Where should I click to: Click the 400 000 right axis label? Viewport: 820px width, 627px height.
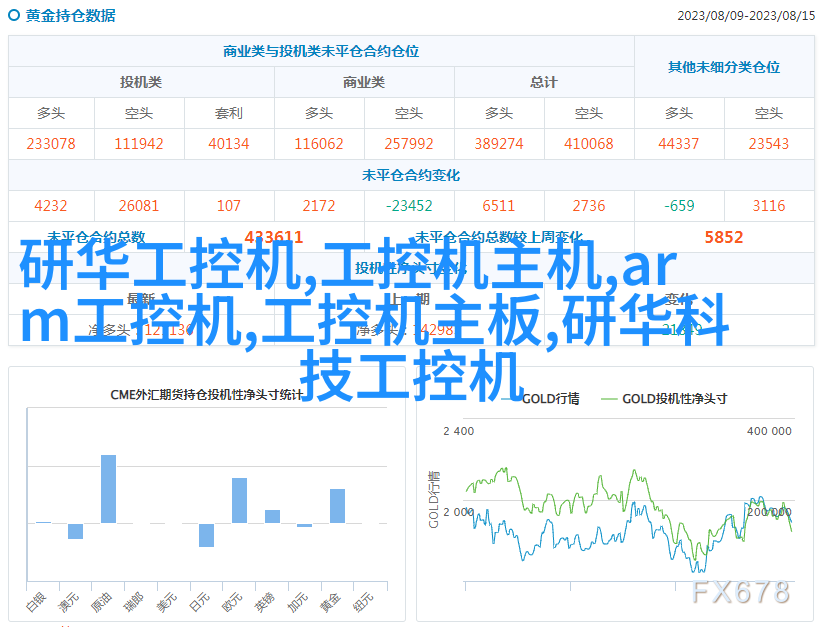pos(769,431)
